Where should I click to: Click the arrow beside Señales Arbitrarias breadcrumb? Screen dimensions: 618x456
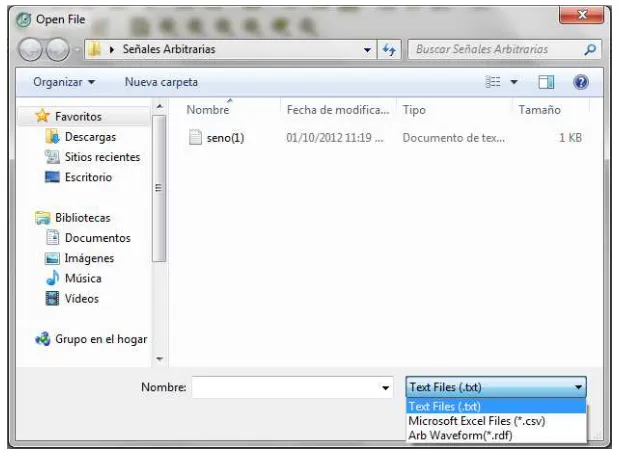112,50
